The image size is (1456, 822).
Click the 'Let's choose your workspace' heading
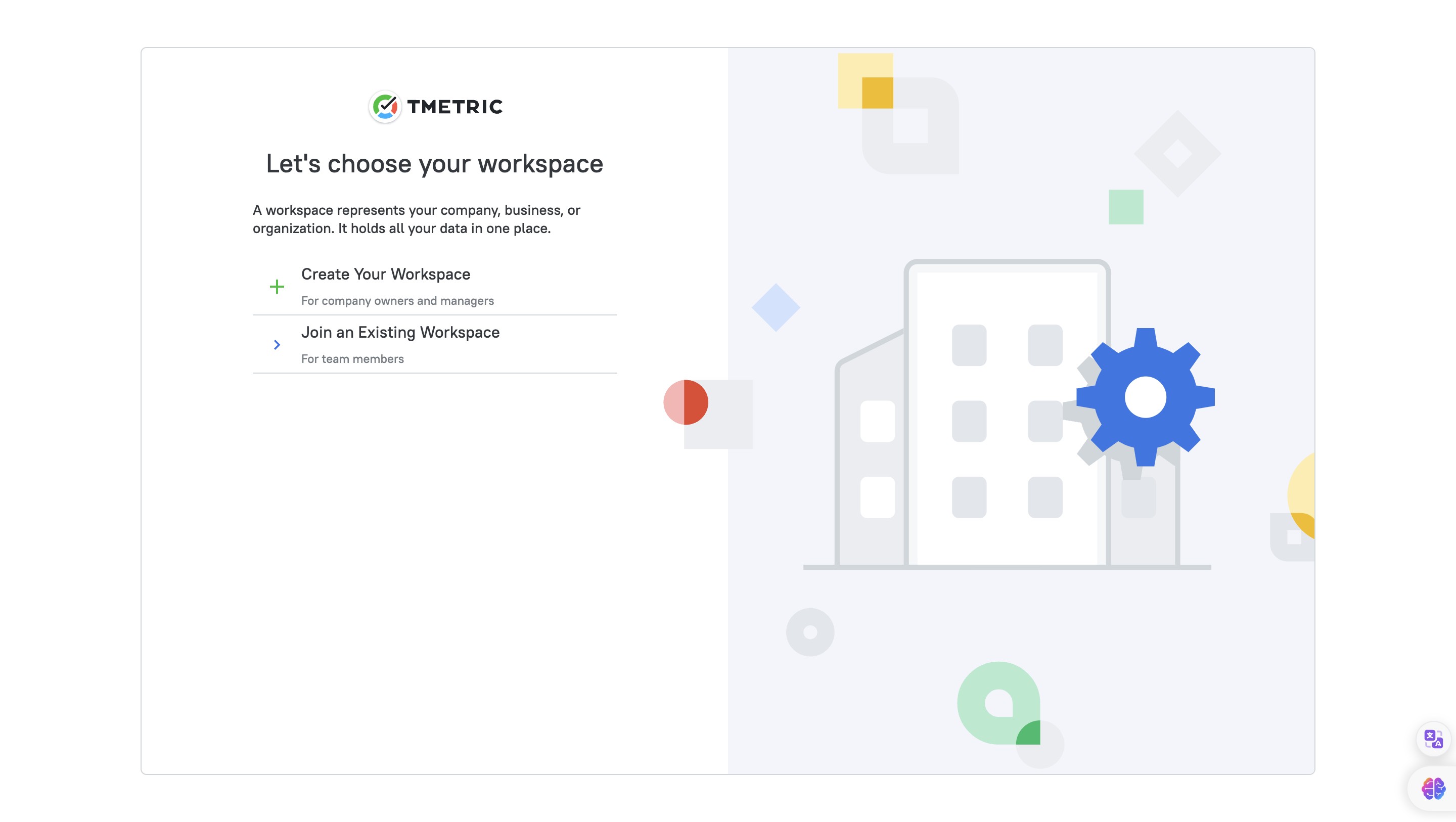tap(434, 164)
